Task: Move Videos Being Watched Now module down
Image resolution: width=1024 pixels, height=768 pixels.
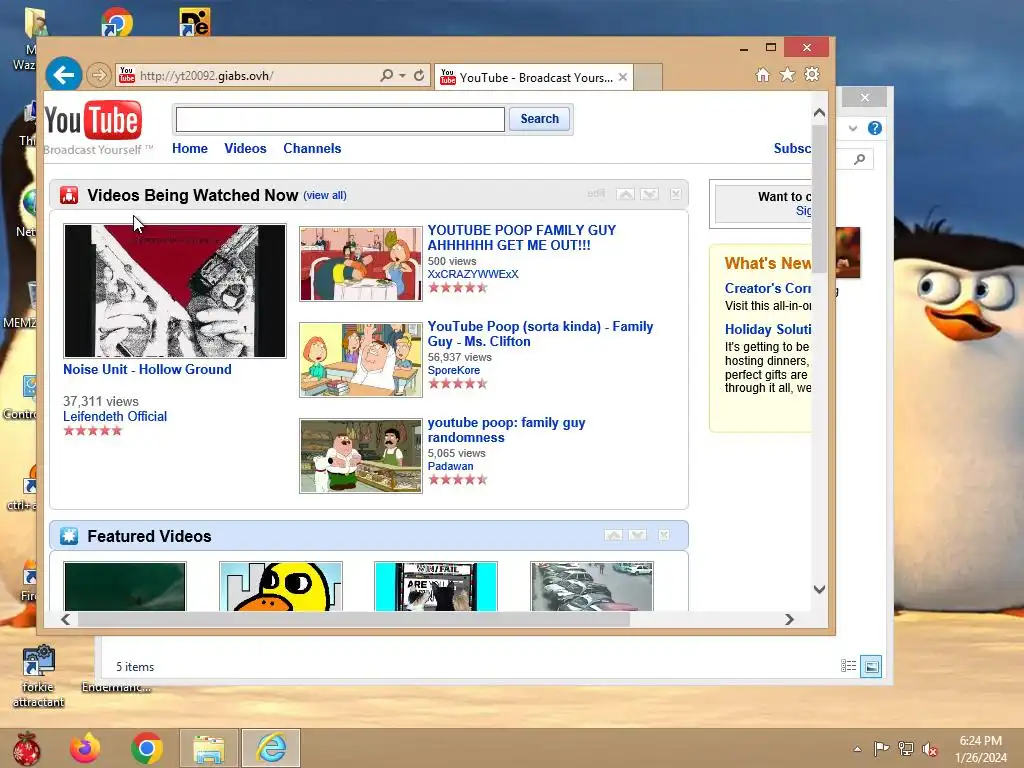Action: [x=649, y=194]
